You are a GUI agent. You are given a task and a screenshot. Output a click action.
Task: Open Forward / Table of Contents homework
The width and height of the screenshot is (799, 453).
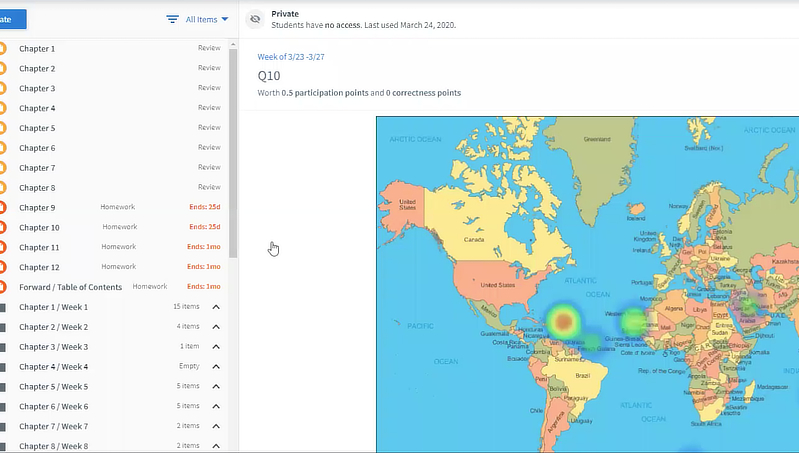pyautogui.click(x=70, y=287)
